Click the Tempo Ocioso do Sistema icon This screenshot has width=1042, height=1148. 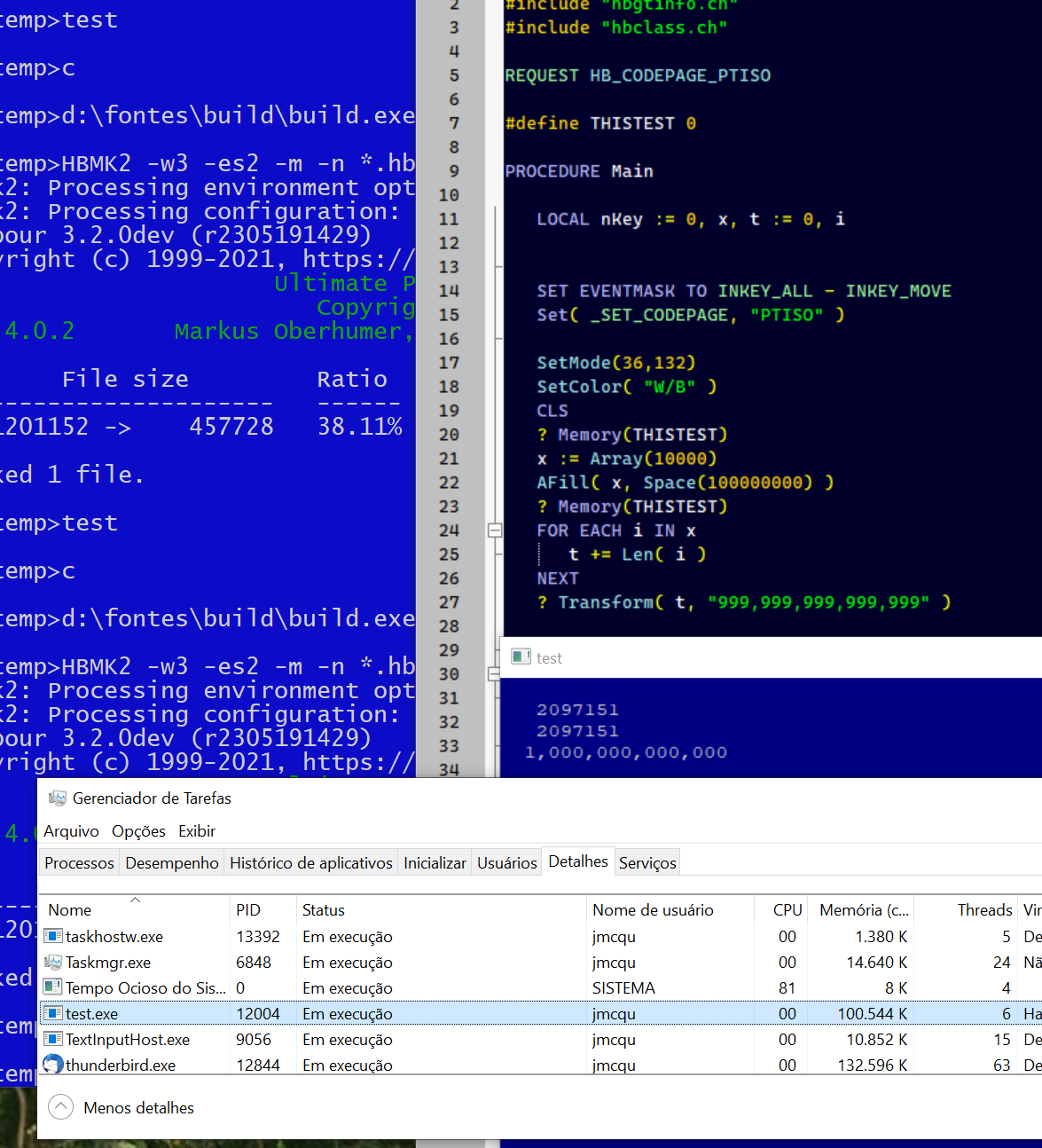tap(53, 988)
